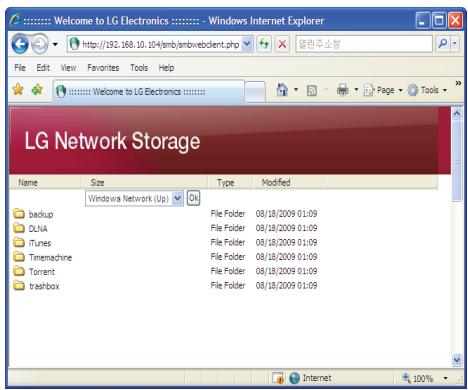Image resolution: width=468 pixels, height=390 pixels.
Task: Click the Ok button
Action: [193, 198]
